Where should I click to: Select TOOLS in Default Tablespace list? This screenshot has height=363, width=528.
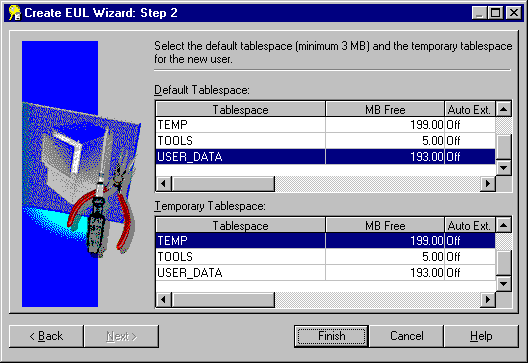click(x=326, y=141)
